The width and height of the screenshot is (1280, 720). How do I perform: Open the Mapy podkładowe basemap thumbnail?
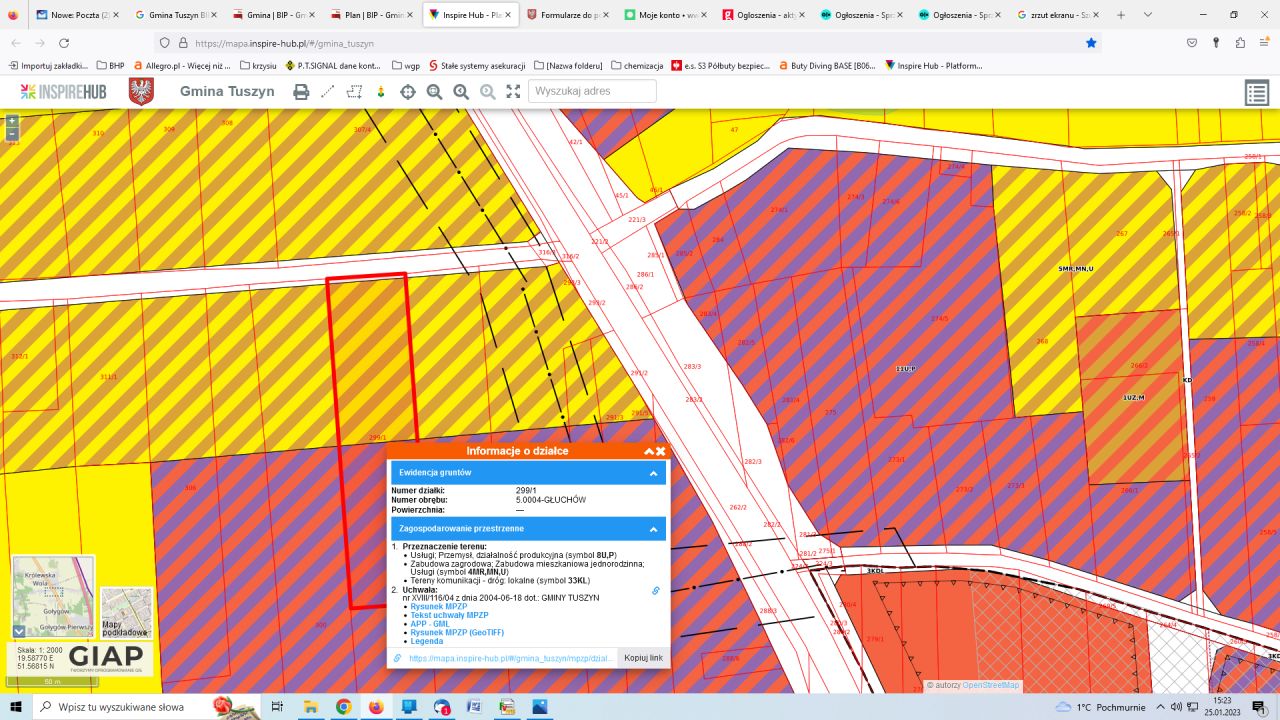click(x=126, y=613)
